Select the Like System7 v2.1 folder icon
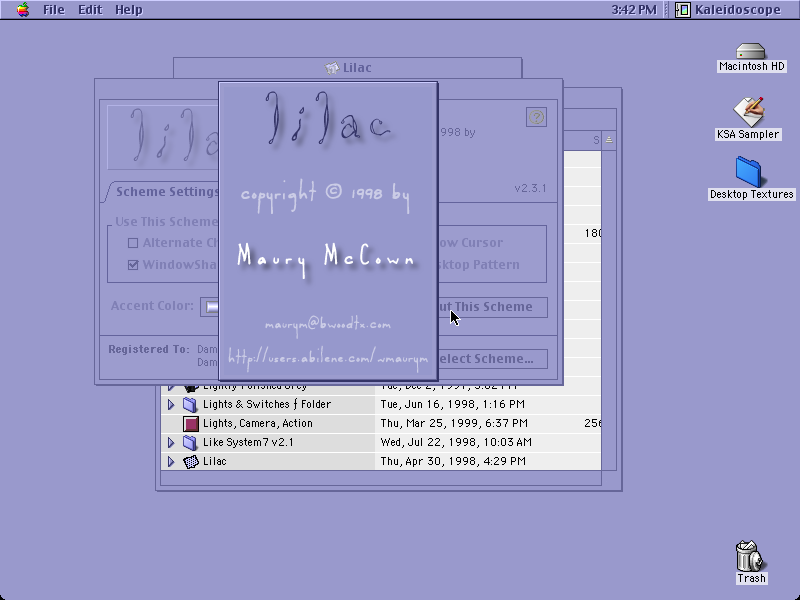Image resolution: width=800 pixels, height=600 pixels. coord(190,442)
